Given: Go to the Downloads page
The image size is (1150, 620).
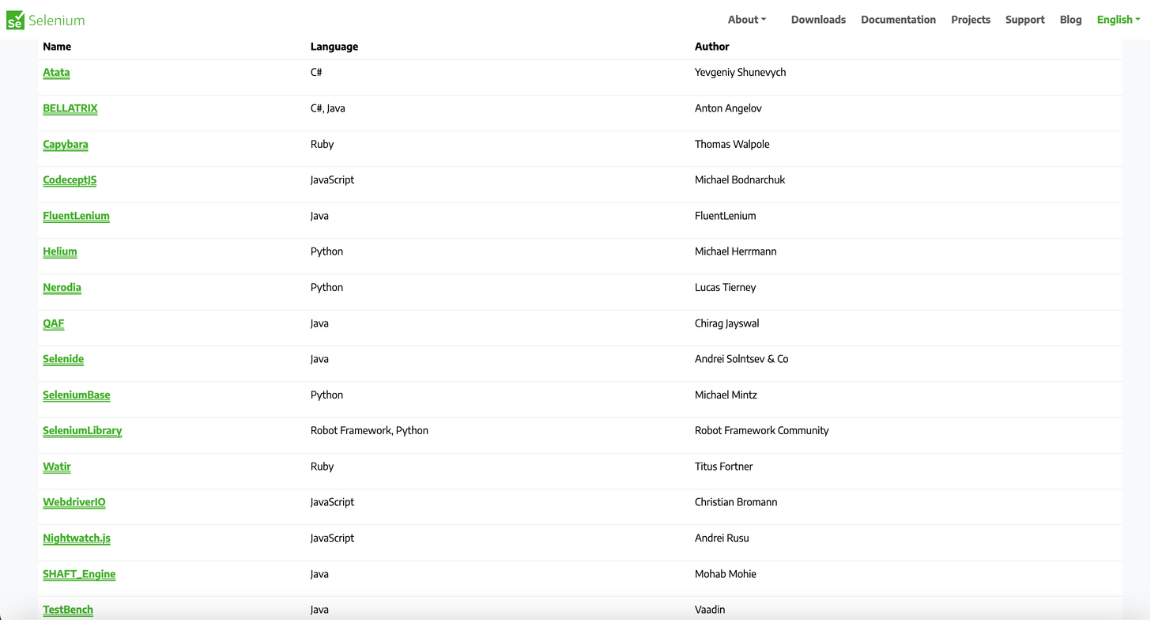Looking at the screenshot, I should click(818, 20).
